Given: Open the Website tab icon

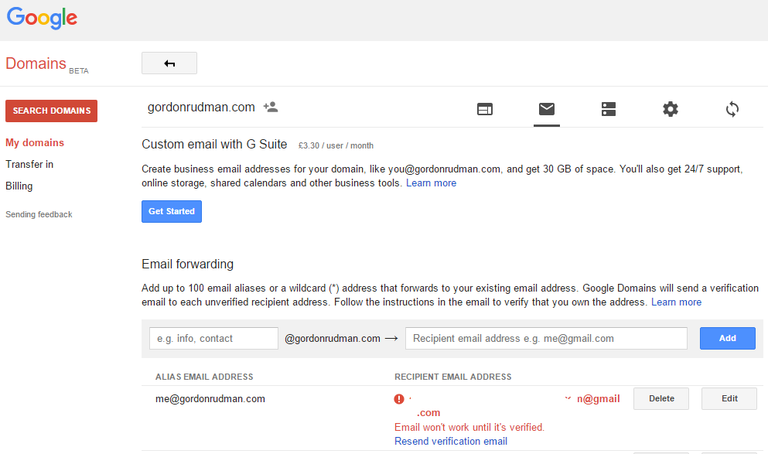Looking at the screenshot, I should coord(484,109).
